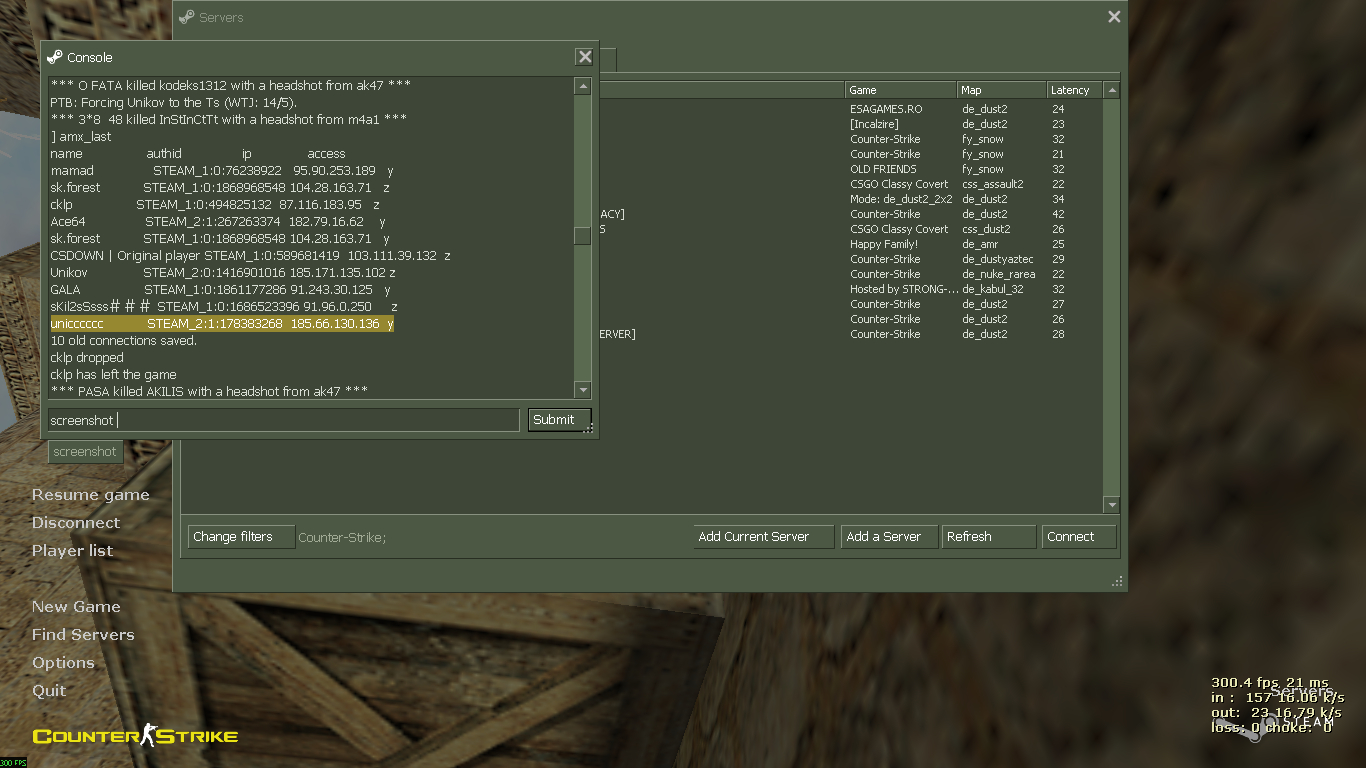Screen dimensions: 1366x768
Task: Click the Servers window resize grip
Action: (1117, 581)
